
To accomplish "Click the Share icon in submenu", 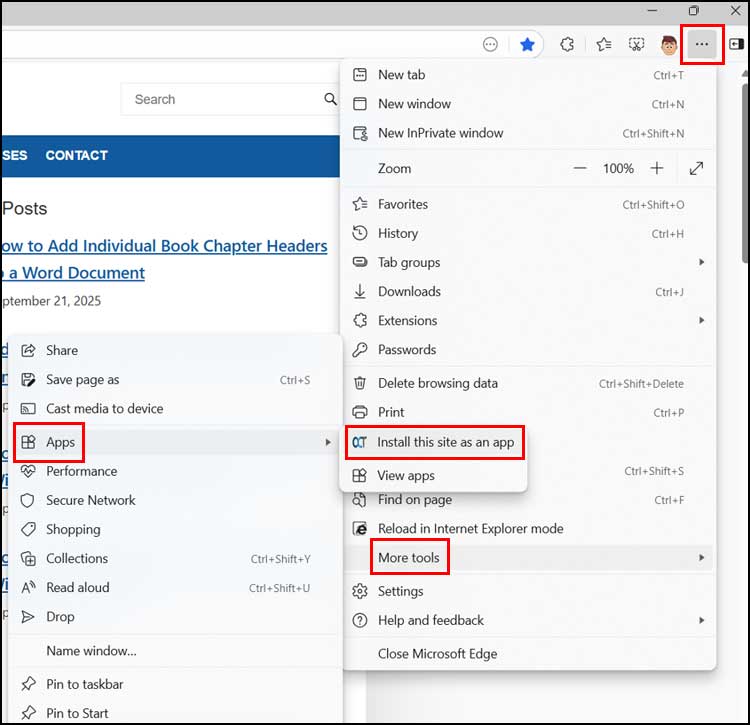I will [x=28, y=351].
